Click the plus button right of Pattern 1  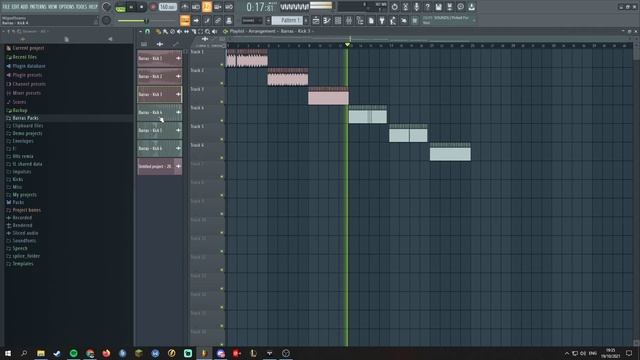click(306, 20)
